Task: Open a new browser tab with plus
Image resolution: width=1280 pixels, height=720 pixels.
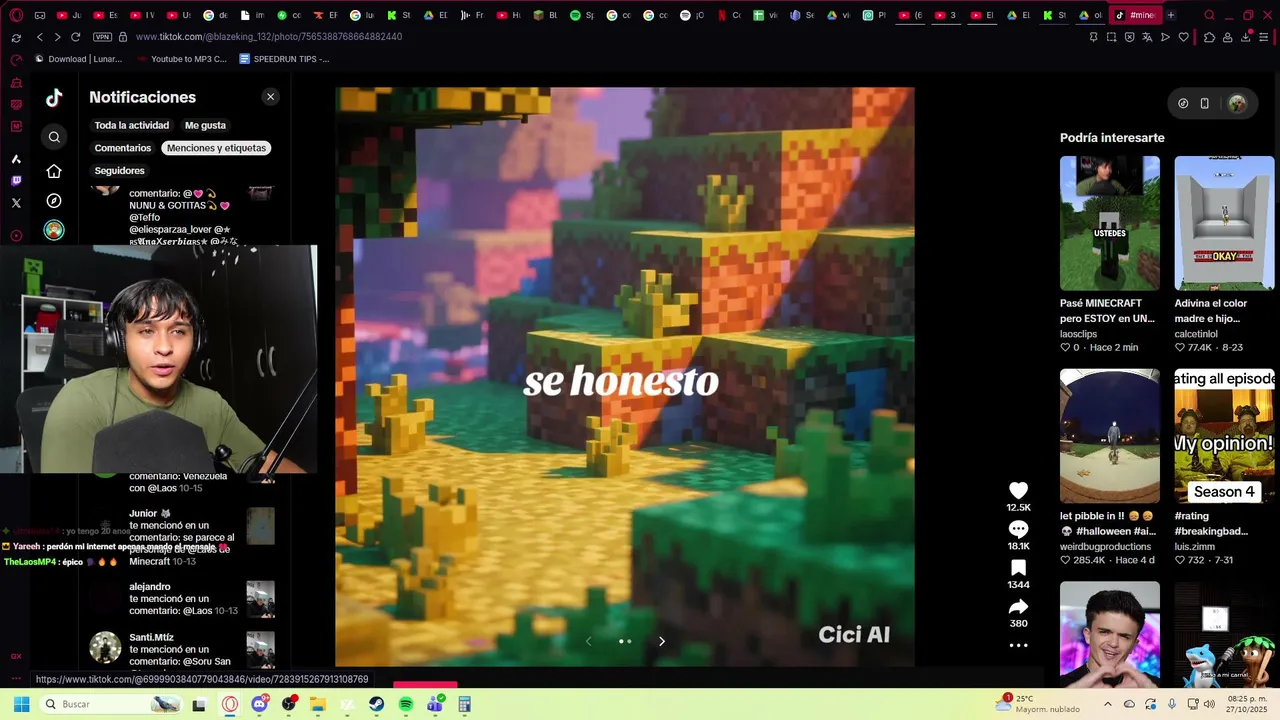Action: point(1171,15)
